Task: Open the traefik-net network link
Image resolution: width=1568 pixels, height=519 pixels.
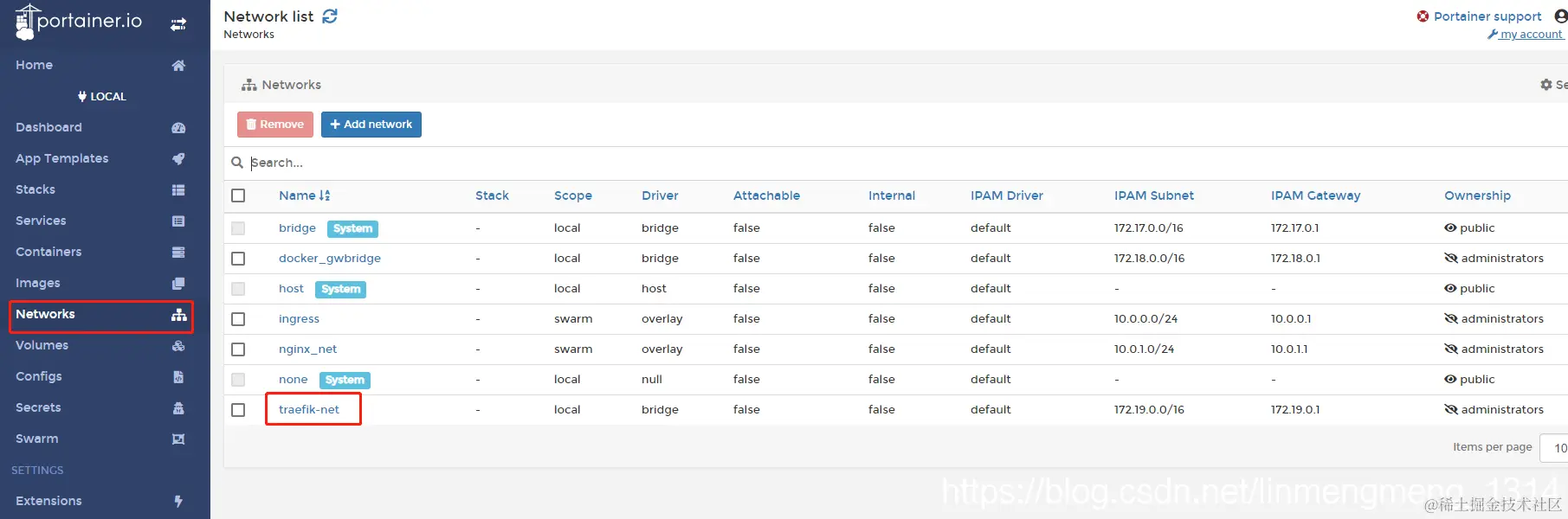Action: tap(309, 410)
